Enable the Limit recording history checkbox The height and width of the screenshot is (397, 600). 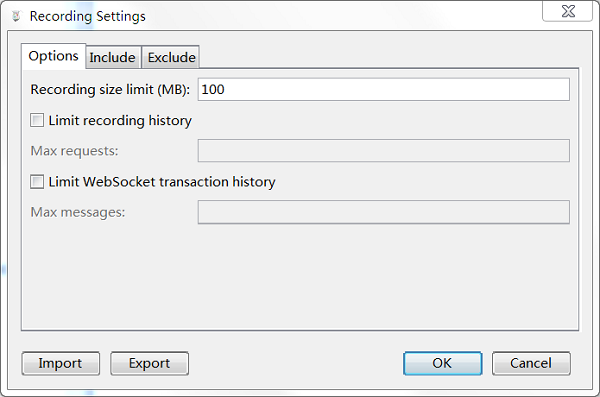point(37,120)
